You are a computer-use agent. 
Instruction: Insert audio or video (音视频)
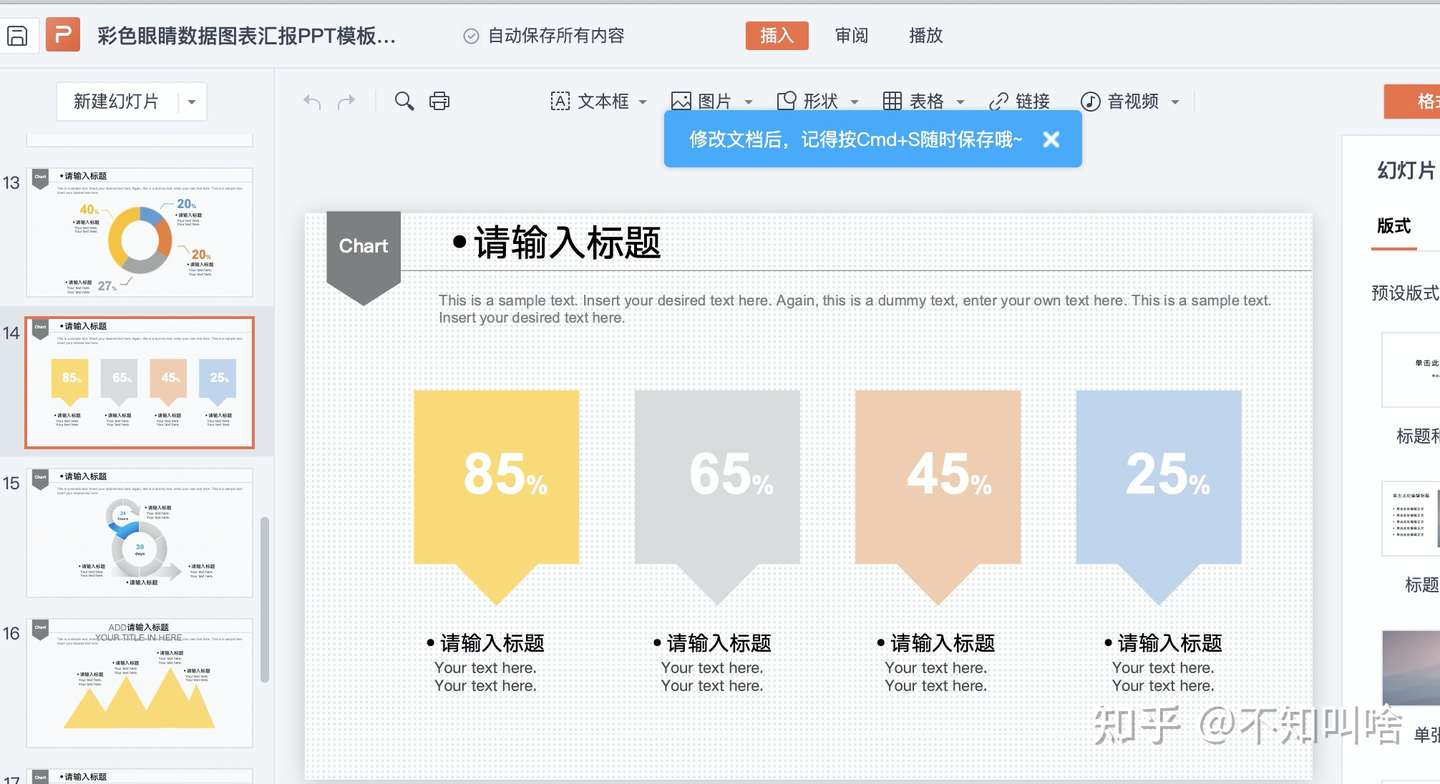click(1120, 101)
